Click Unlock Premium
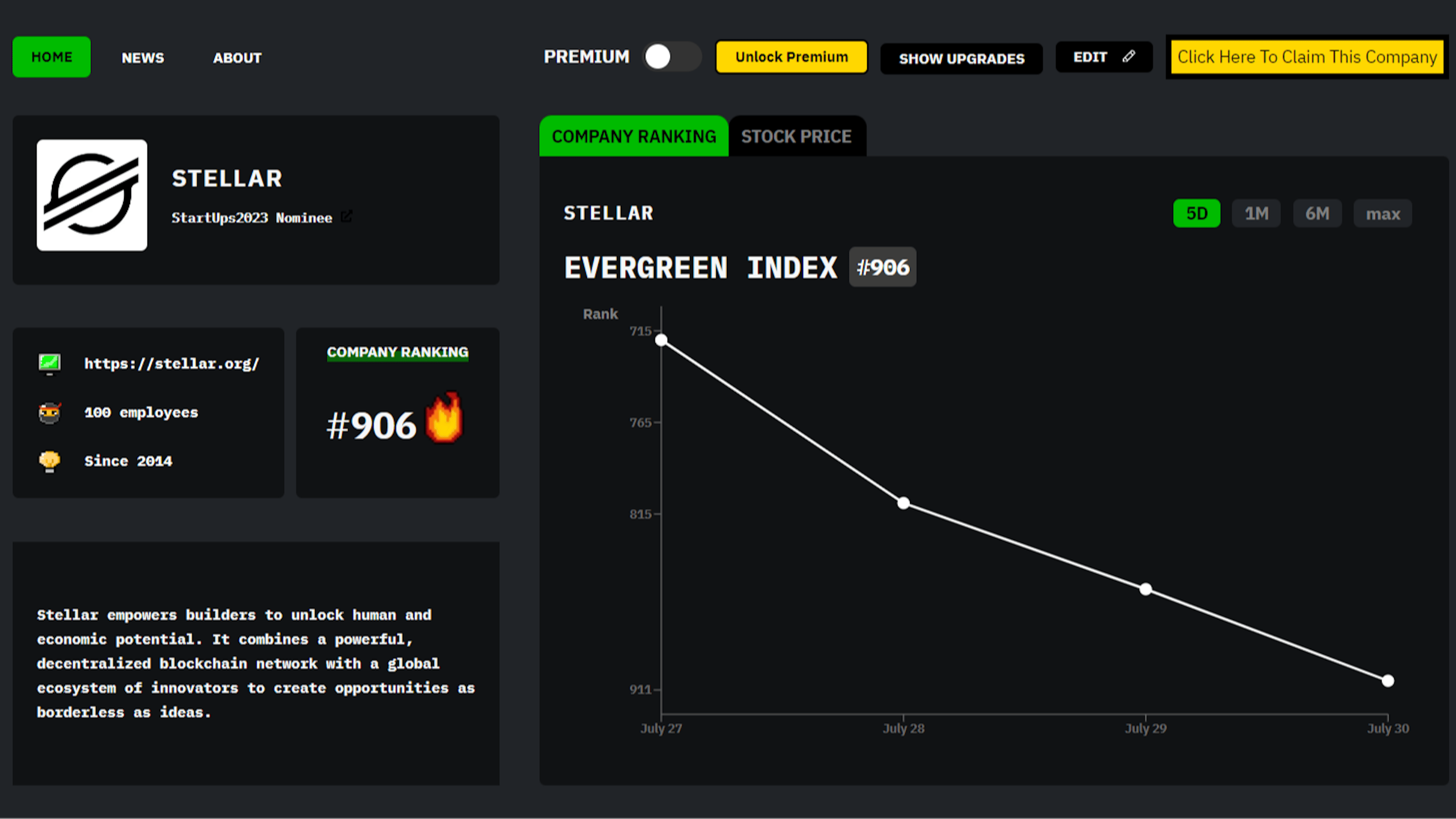1456x819 pixels. [791, 56]
